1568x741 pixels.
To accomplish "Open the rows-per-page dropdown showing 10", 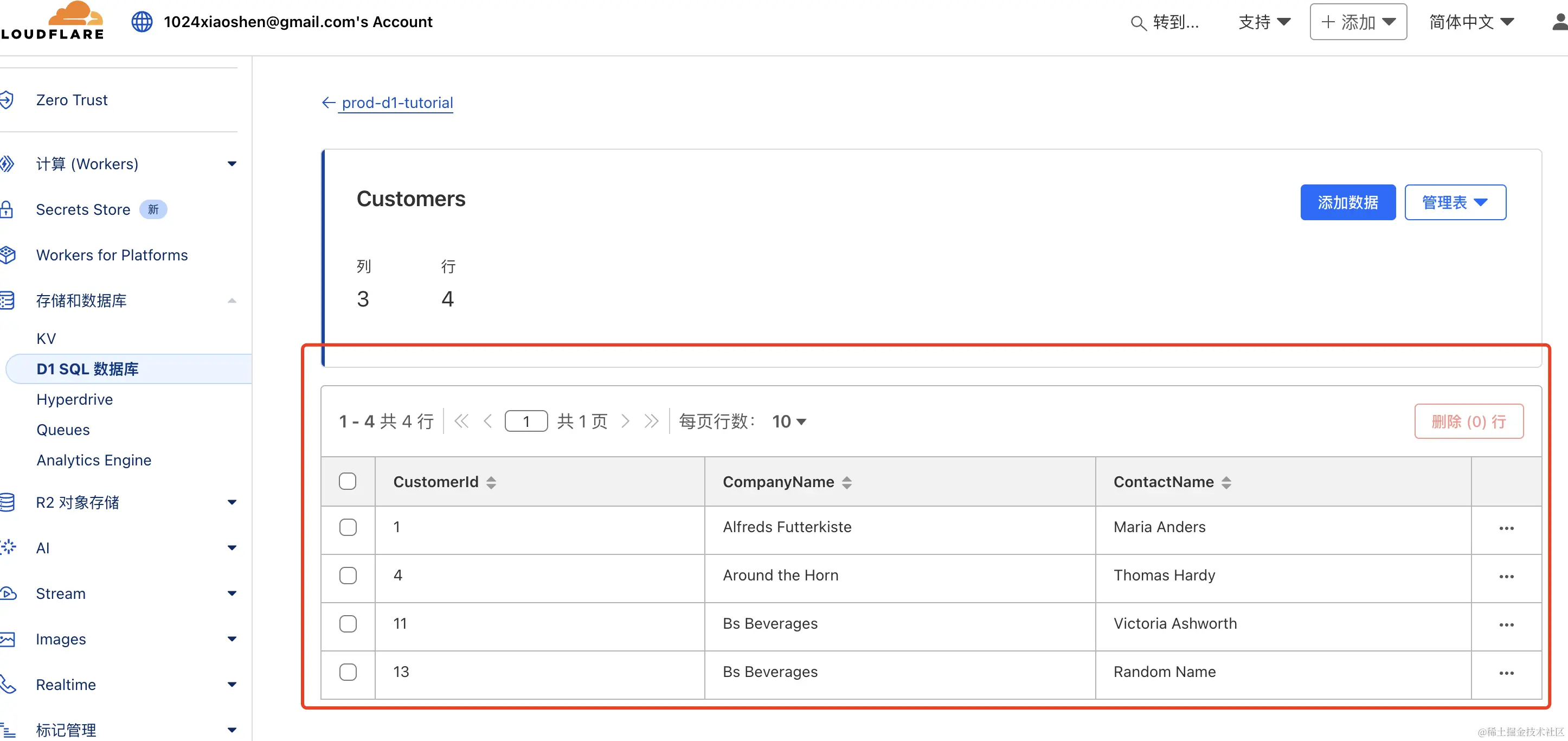I will (788, 421).
